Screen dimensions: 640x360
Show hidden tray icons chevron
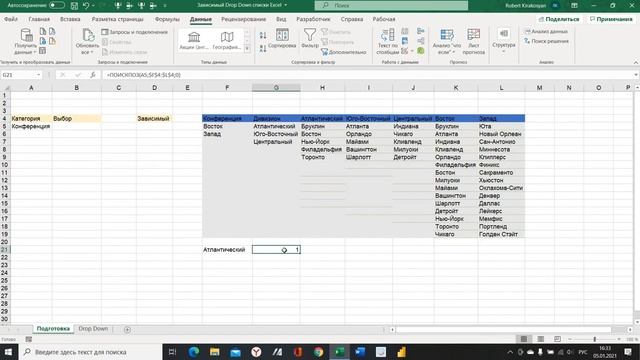coord(510,352)
